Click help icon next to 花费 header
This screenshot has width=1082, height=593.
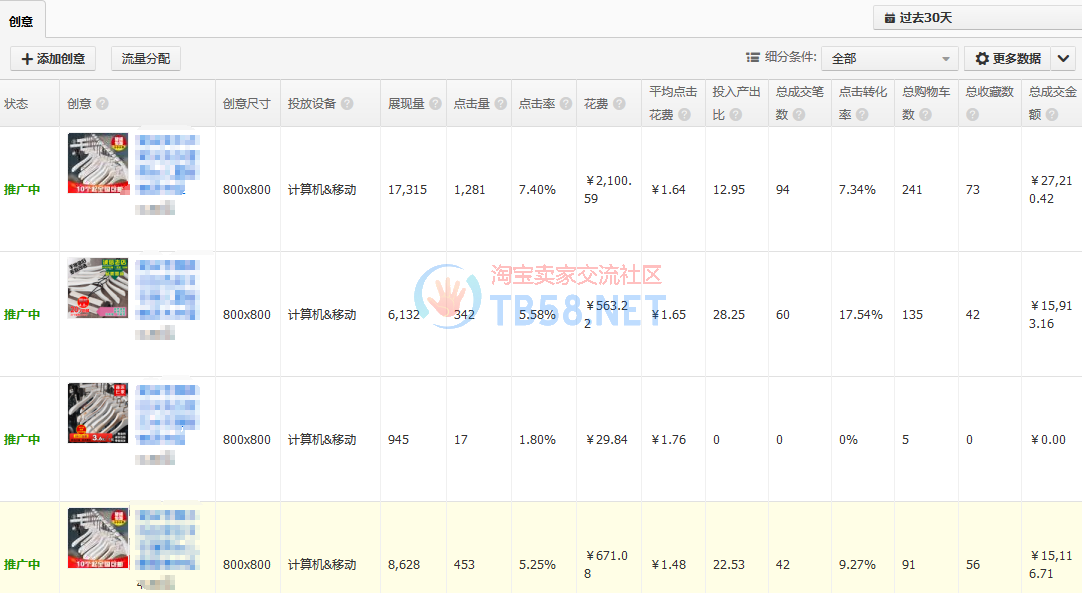coord(620,104)
